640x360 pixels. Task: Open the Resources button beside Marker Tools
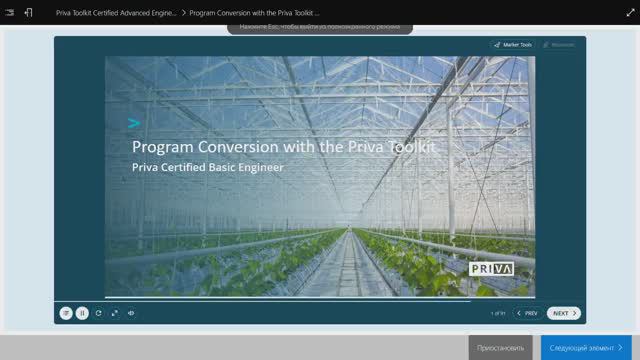(559, 45)
